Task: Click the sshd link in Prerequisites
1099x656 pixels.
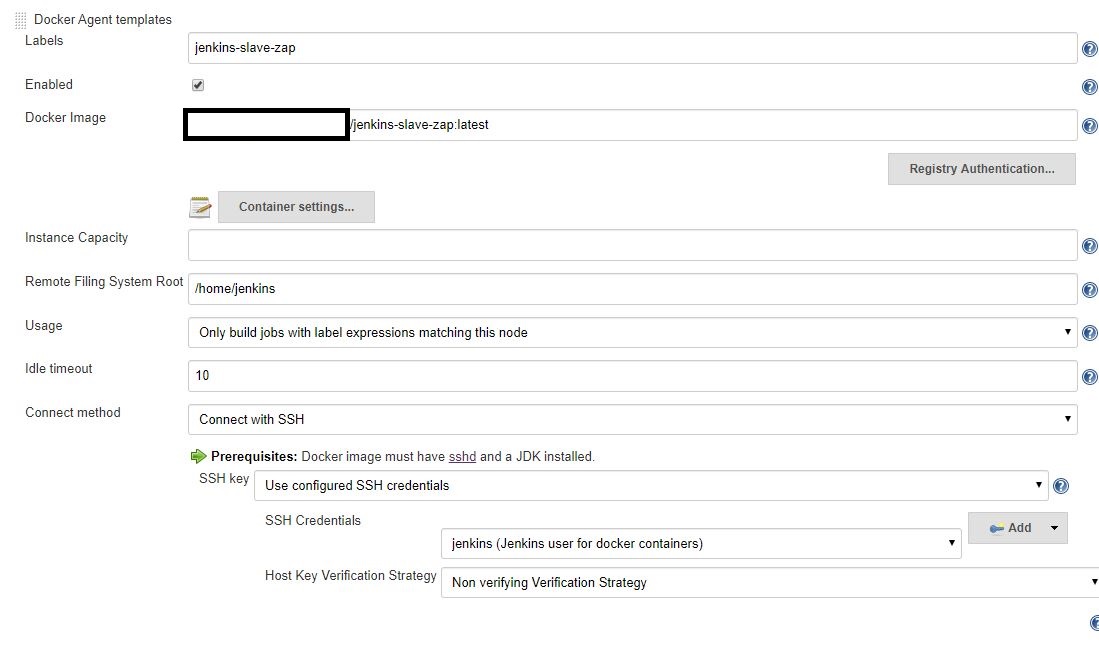Action: click(462, 456)
